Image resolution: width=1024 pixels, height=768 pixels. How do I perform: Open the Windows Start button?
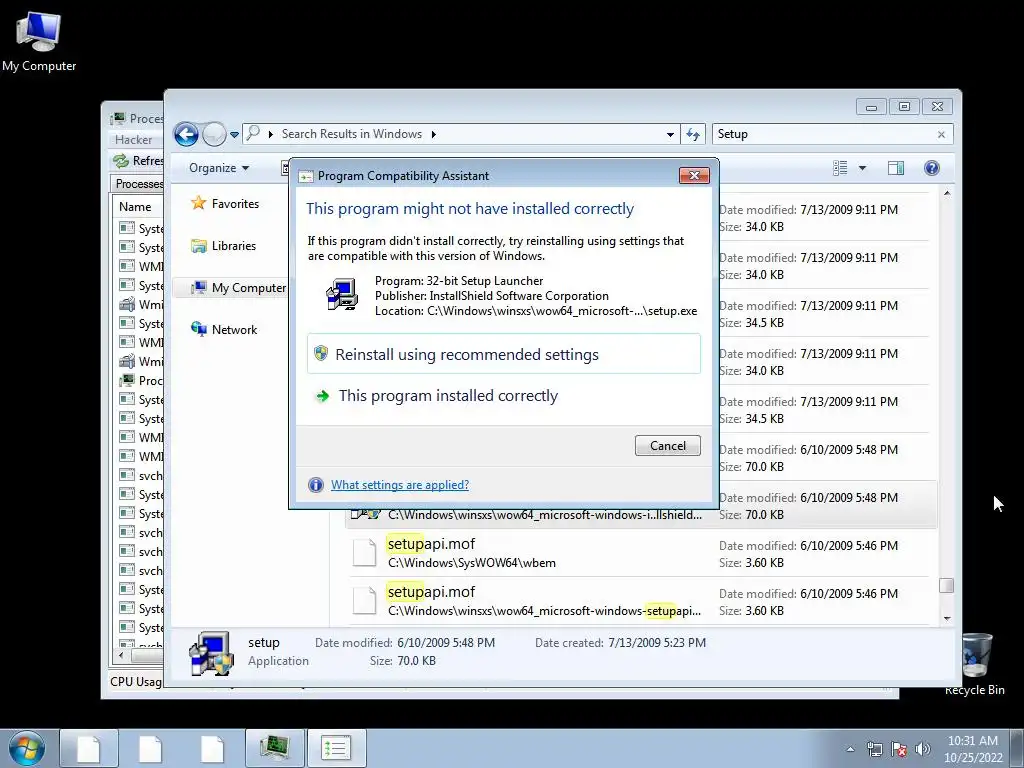pyautogui.click(x=27, y=748)
